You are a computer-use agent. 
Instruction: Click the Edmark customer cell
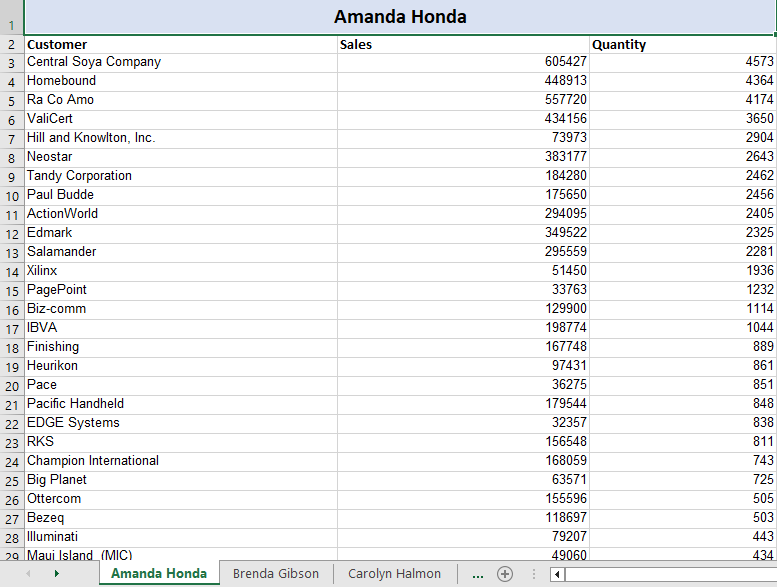[x=181, y=234]
